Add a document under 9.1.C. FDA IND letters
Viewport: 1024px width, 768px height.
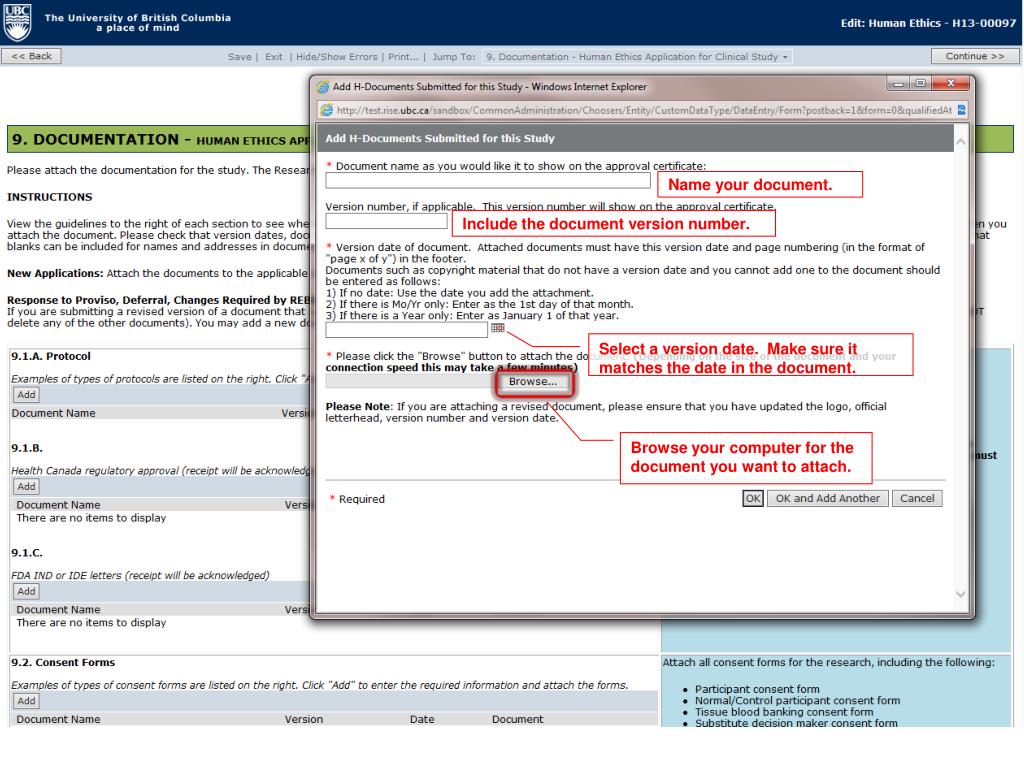(x=26, y=591)
